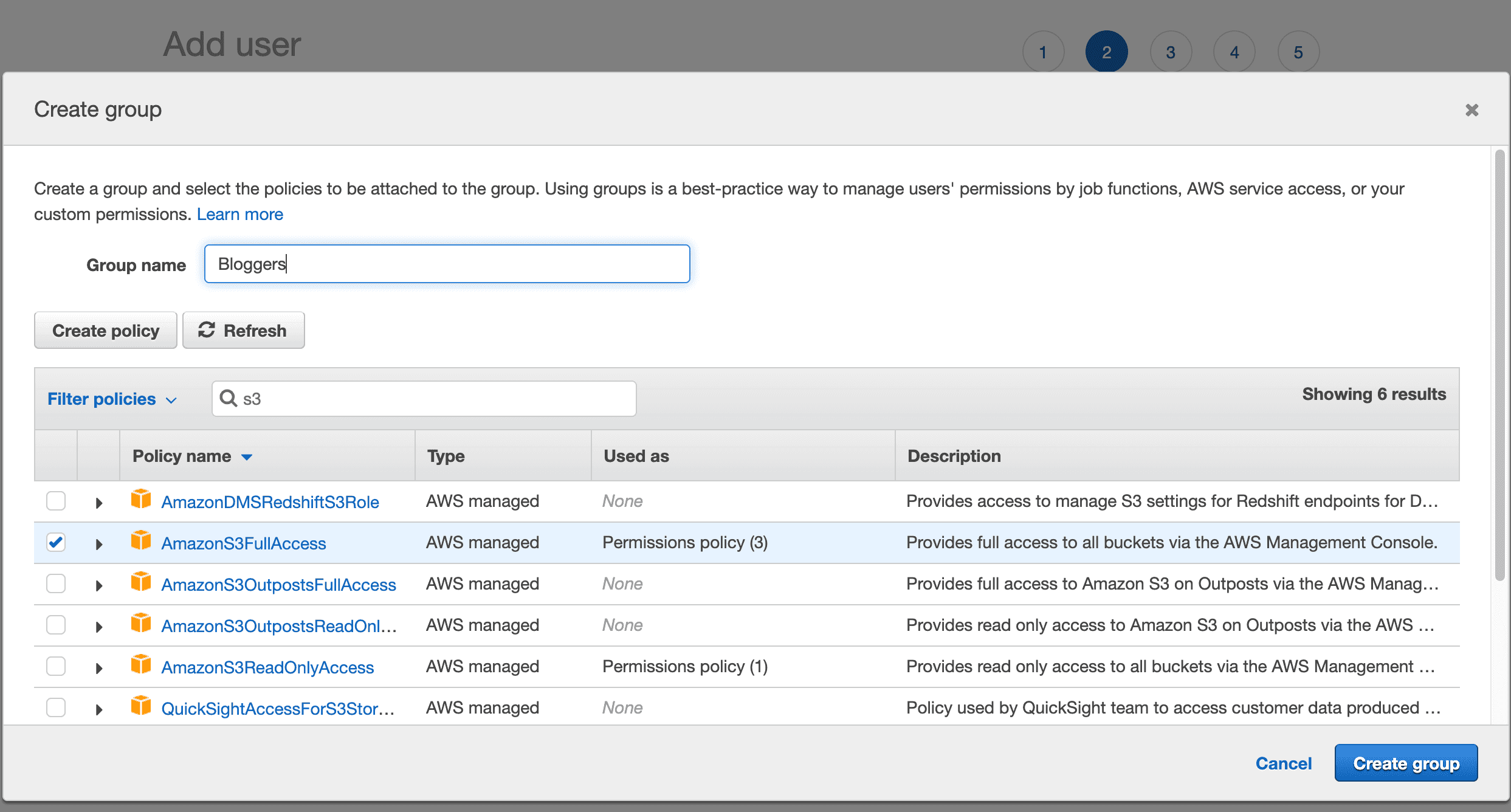Cancel the group creation
This screenshot has width=1511, height=812.
click(1284, 763)
